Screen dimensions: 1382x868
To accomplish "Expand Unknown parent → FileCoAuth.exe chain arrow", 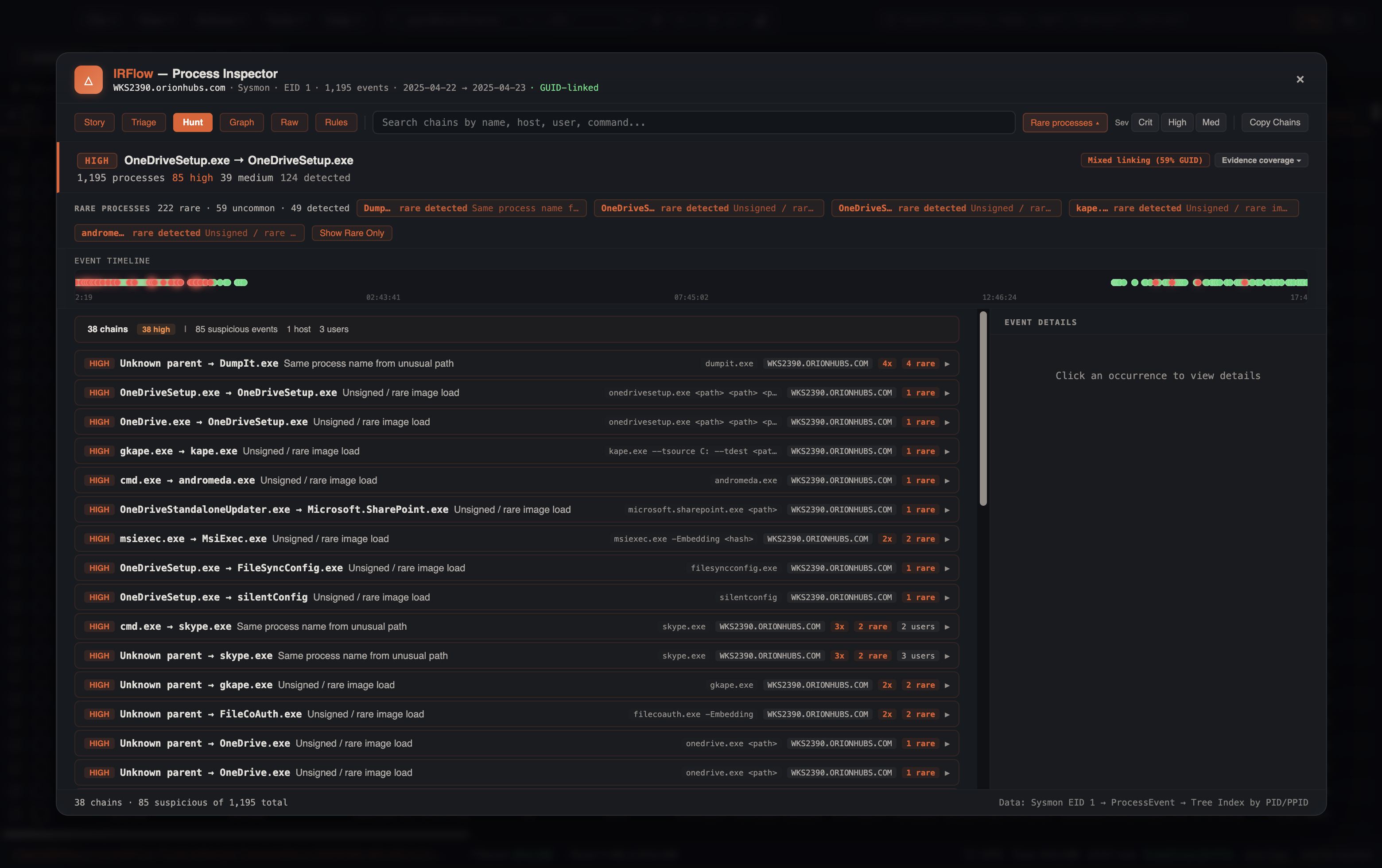I will 947,715.
